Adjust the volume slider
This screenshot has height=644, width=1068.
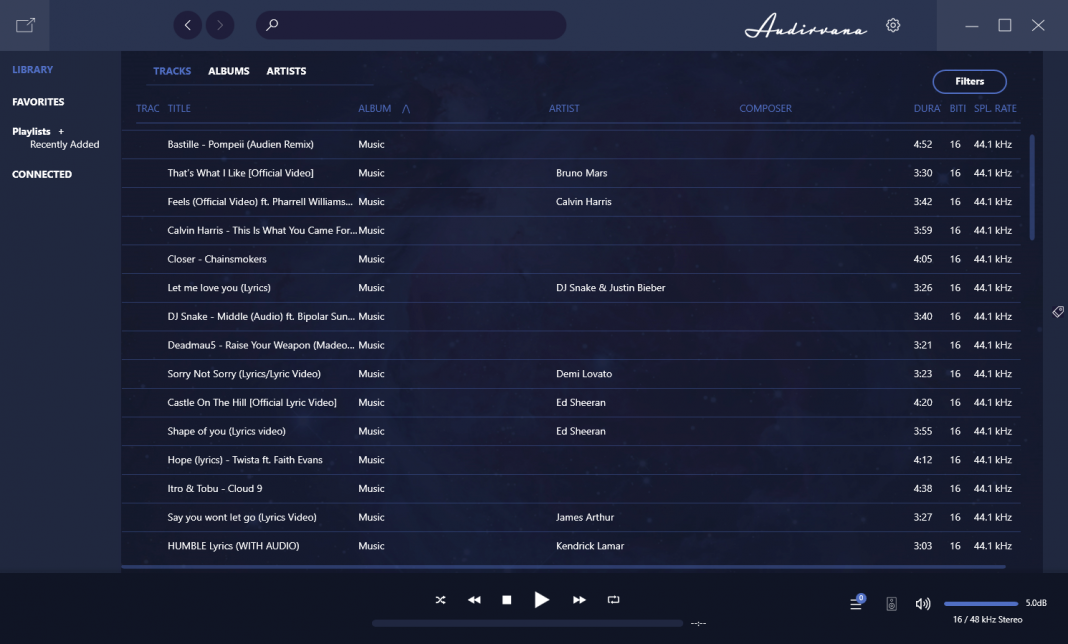[981, 604]
